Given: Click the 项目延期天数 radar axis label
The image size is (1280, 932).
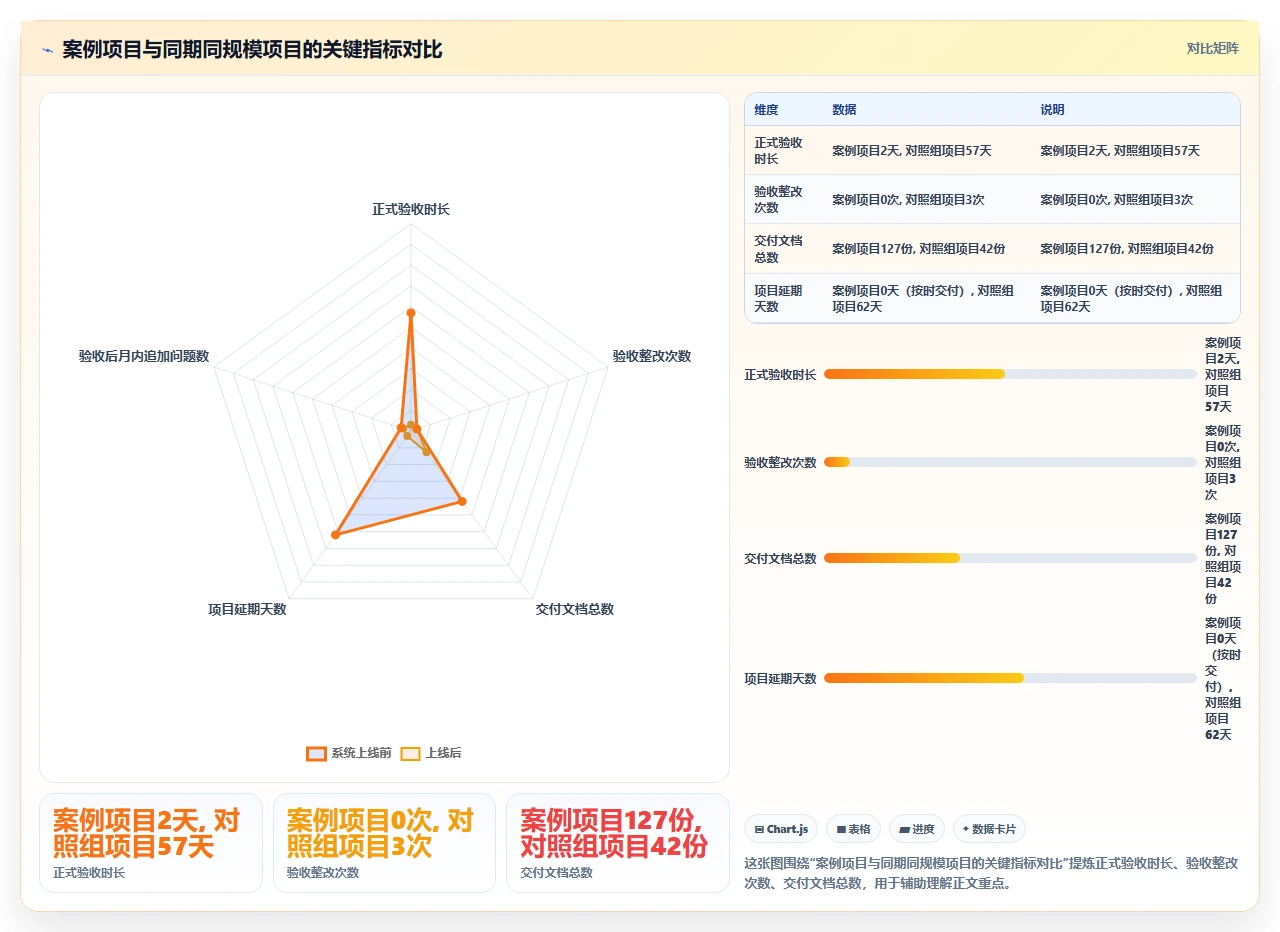Looking at the screenshot, I should tap(247, 609).
